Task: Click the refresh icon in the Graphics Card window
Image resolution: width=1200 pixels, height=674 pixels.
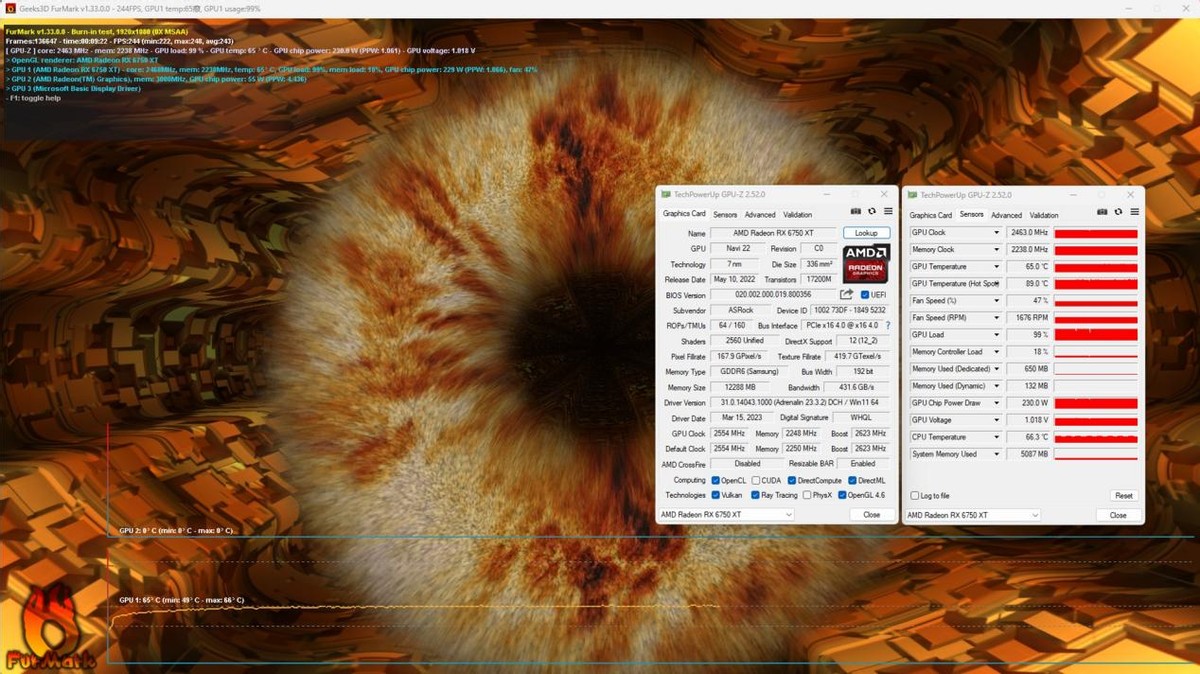Action: point(872,212)
